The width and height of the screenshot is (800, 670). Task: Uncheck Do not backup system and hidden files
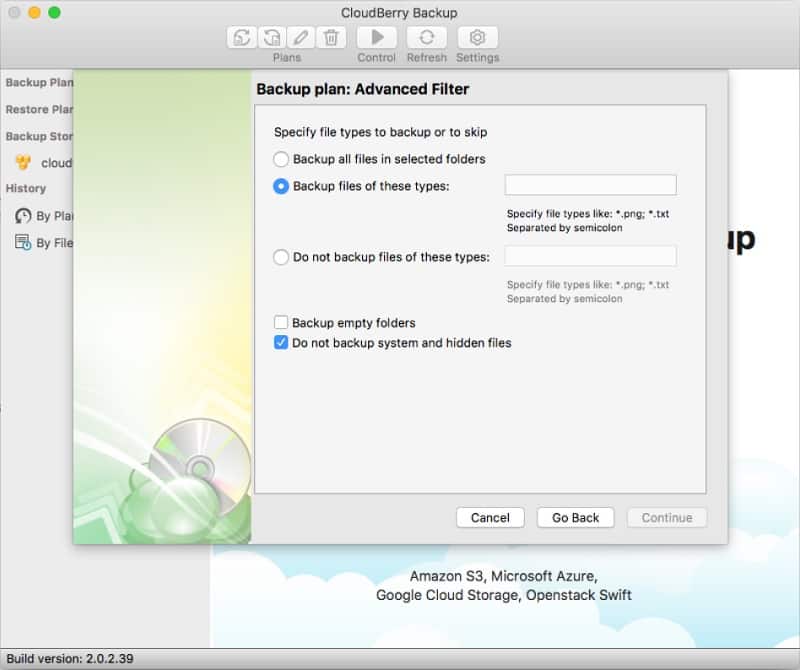[x=281, y=342]
